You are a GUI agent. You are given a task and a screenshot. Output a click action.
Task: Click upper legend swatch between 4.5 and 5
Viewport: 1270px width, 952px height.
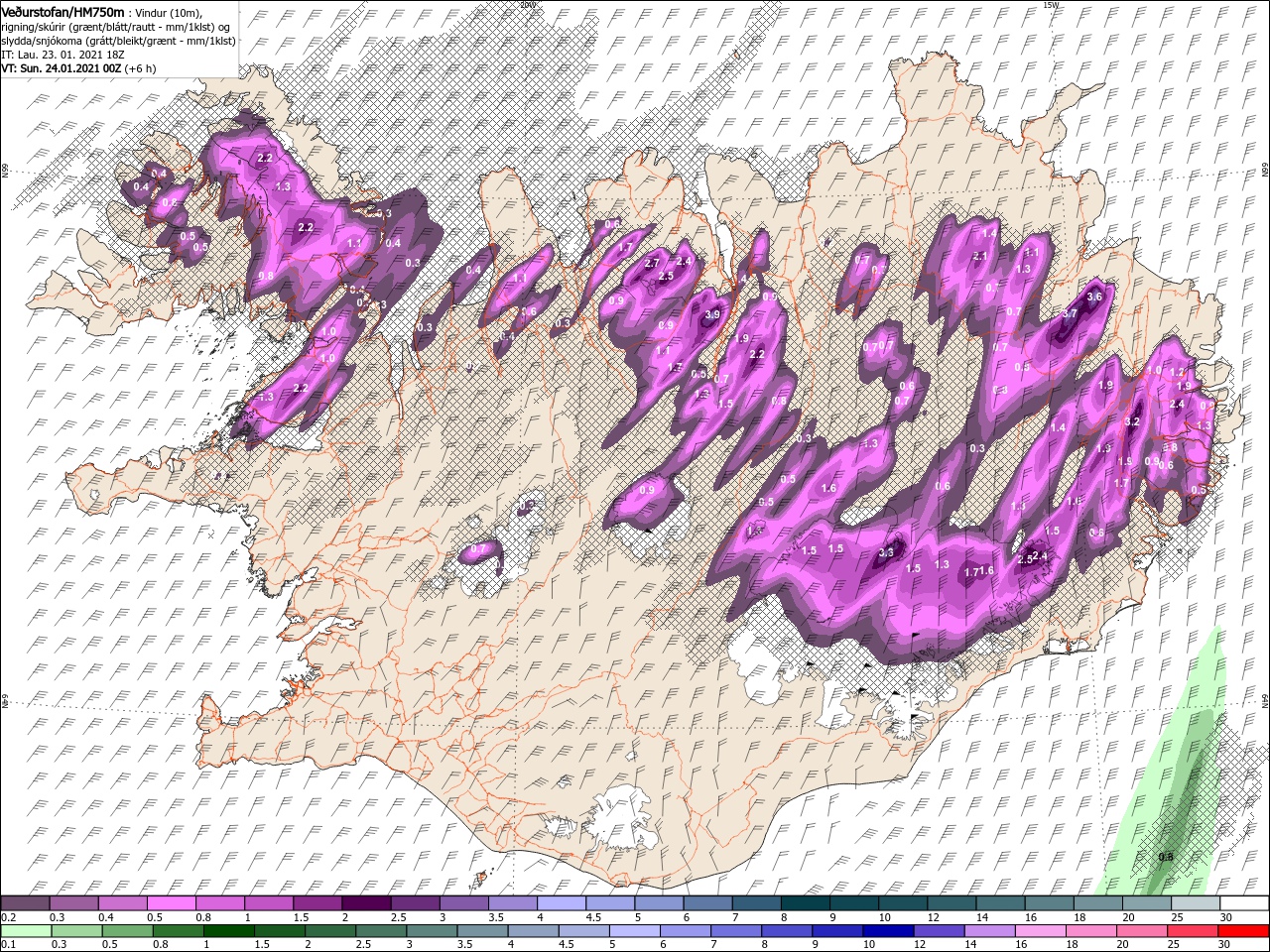click(x=610, y=902)
